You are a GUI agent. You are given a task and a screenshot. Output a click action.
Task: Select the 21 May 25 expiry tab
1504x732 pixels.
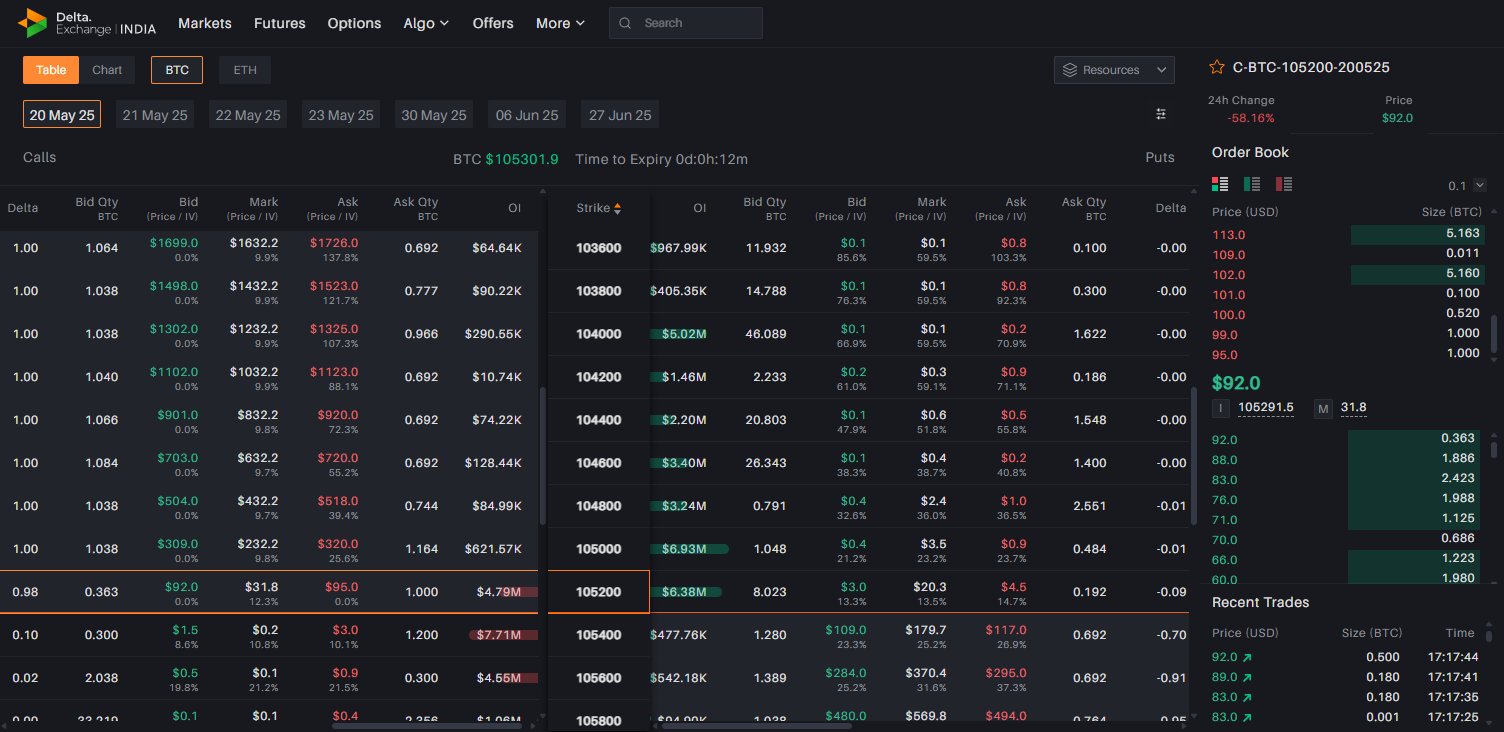[155, 115]
